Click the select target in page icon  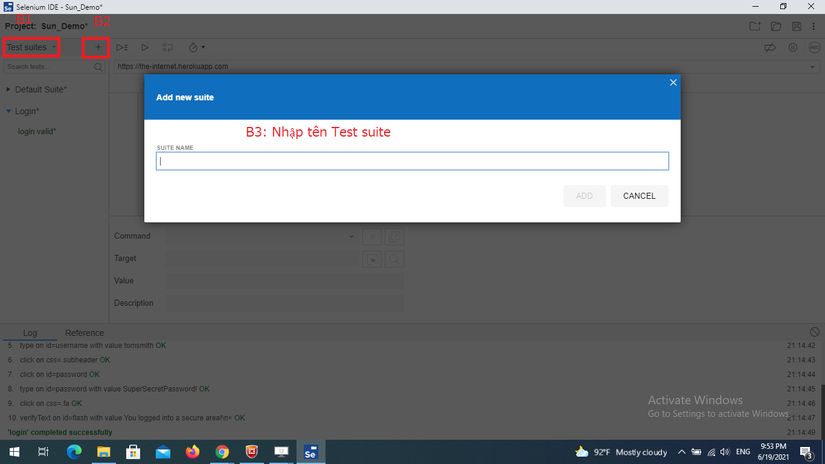(x=372, y=259)
